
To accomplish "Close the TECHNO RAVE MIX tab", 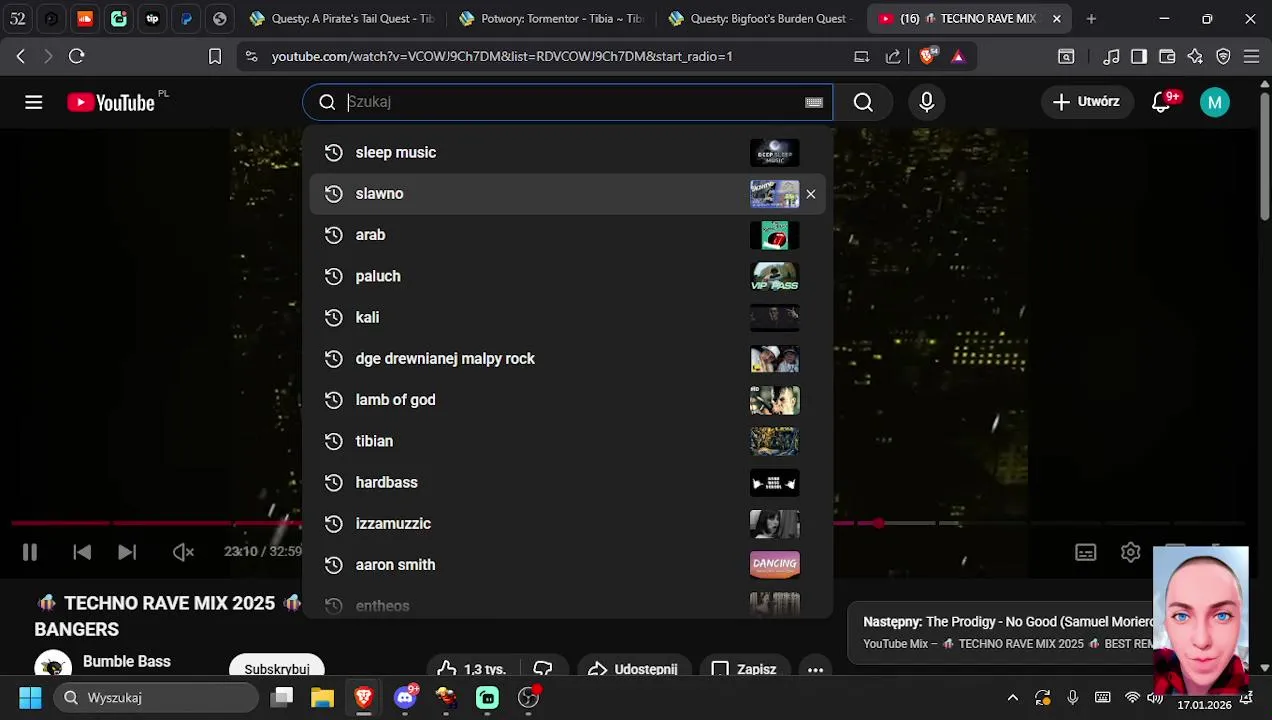I will (x=1057, y=18).
